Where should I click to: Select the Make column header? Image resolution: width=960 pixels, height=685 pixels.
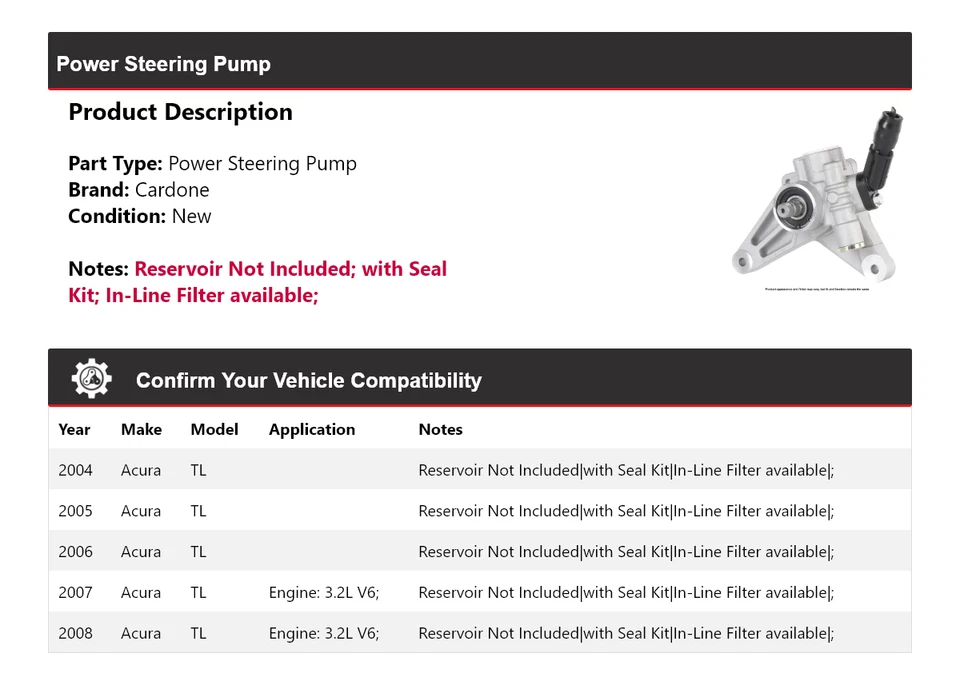(x=141, y=429)
